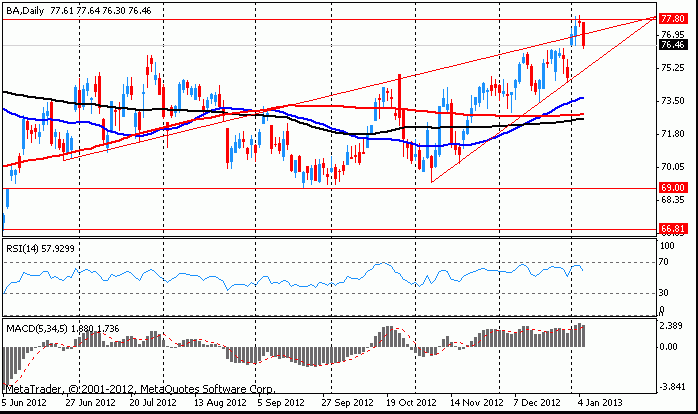Click the 19 Oct 2012 date label
698x414 pixels.
coord(411,402)
